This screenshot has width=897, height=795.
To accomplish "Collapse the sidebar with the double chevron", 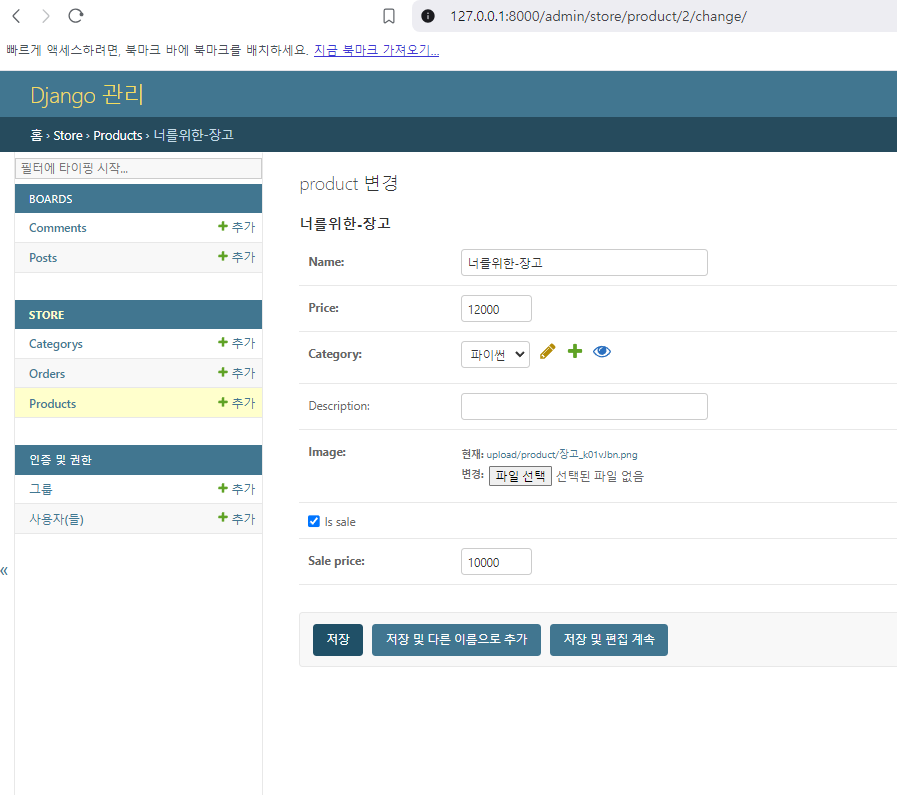I will coord(5,571).
